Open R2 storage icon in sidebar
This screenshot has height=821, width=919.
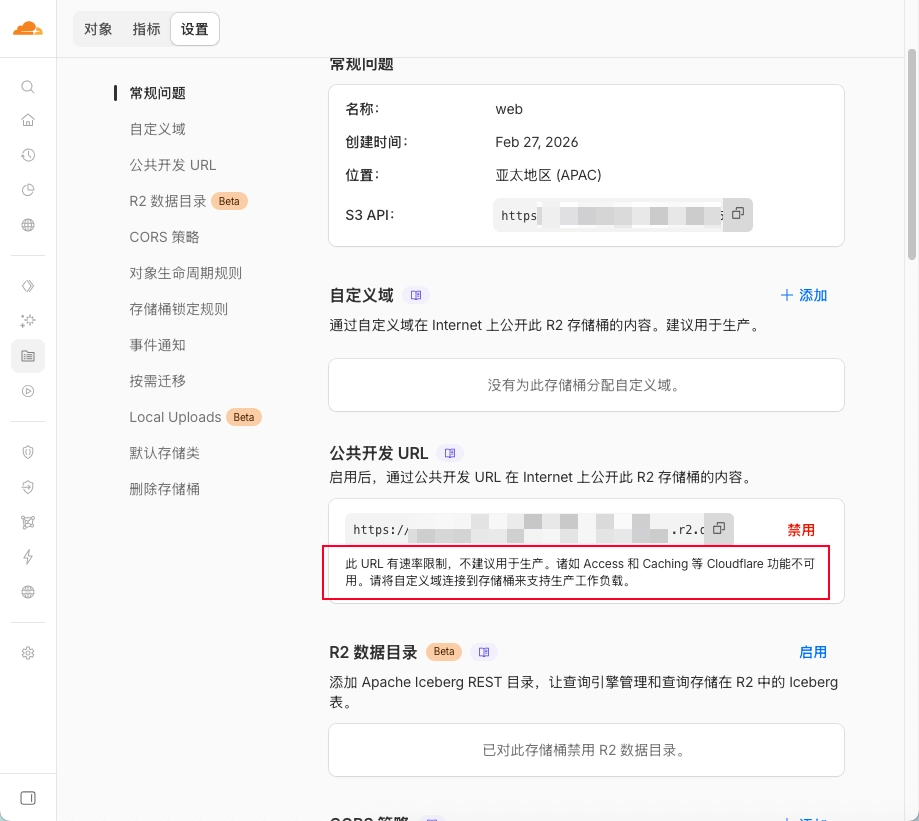(x=28, y=355)
